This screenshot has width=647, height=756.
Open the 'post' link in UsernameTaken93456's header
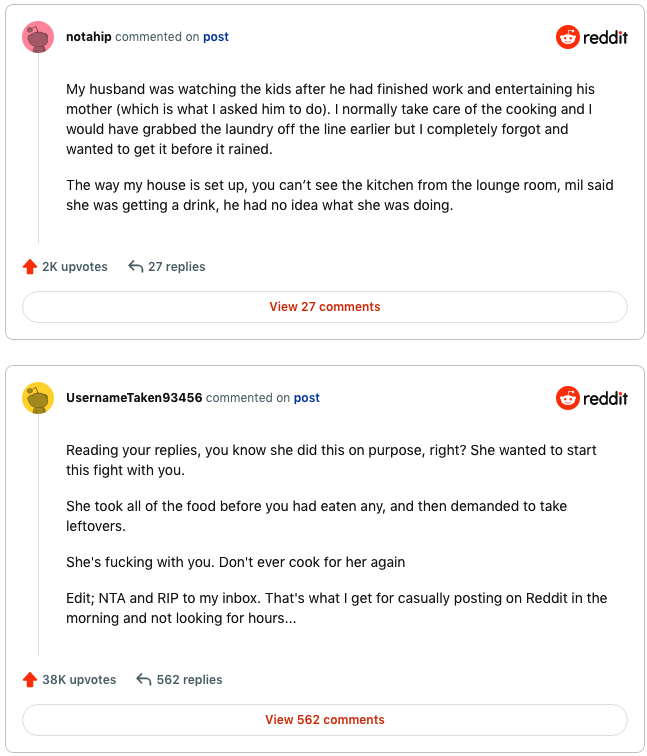pyautogui.click(x=307, y=398)
